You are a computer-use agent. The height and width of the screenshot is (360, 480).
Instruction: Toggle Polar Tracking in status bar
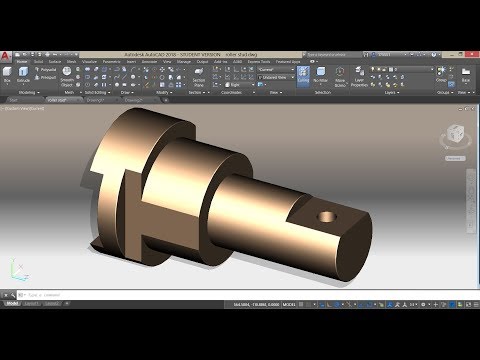point(337,304)
